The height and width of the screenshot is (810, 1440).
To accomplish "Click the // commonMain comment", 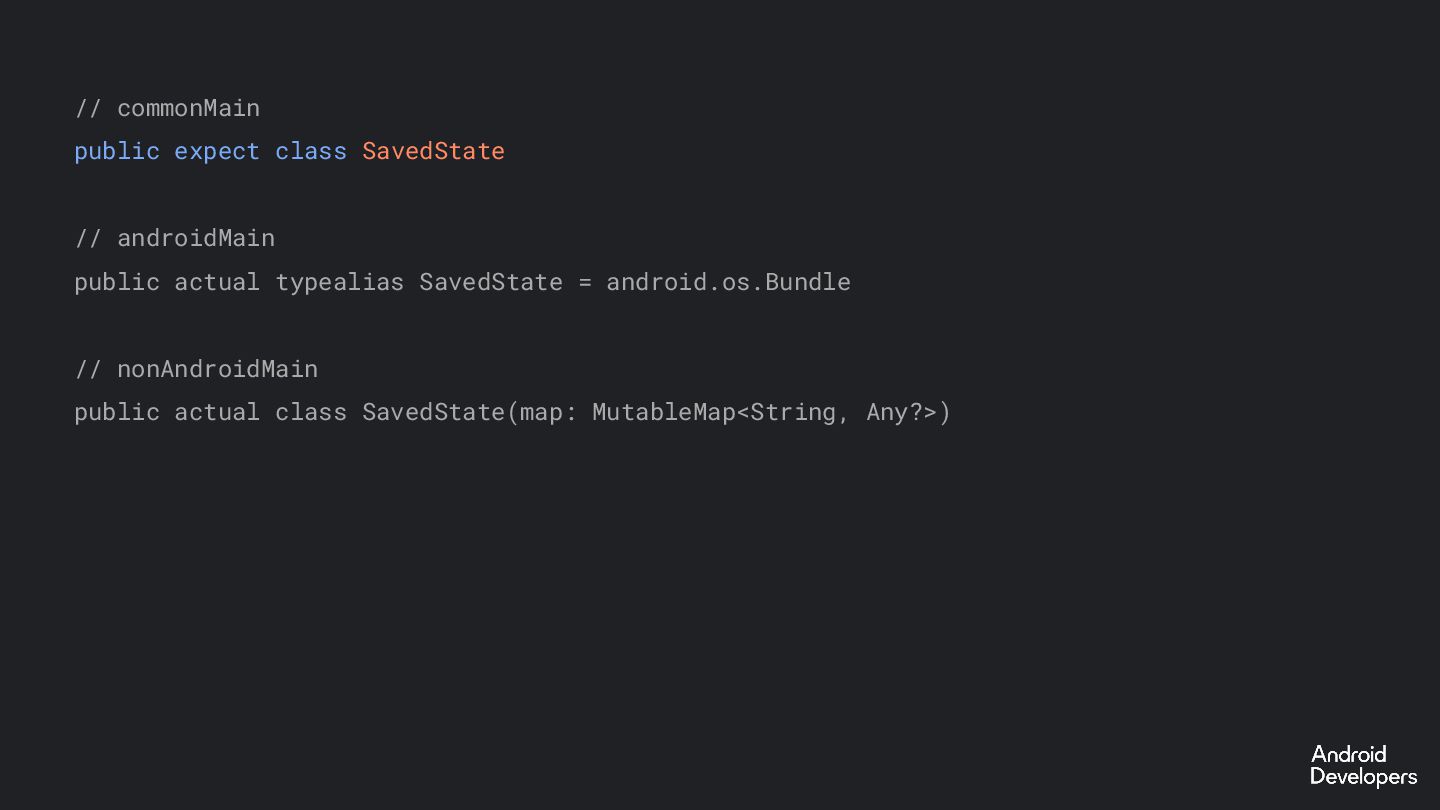I will pyautogui.click(x=167, y=108).
